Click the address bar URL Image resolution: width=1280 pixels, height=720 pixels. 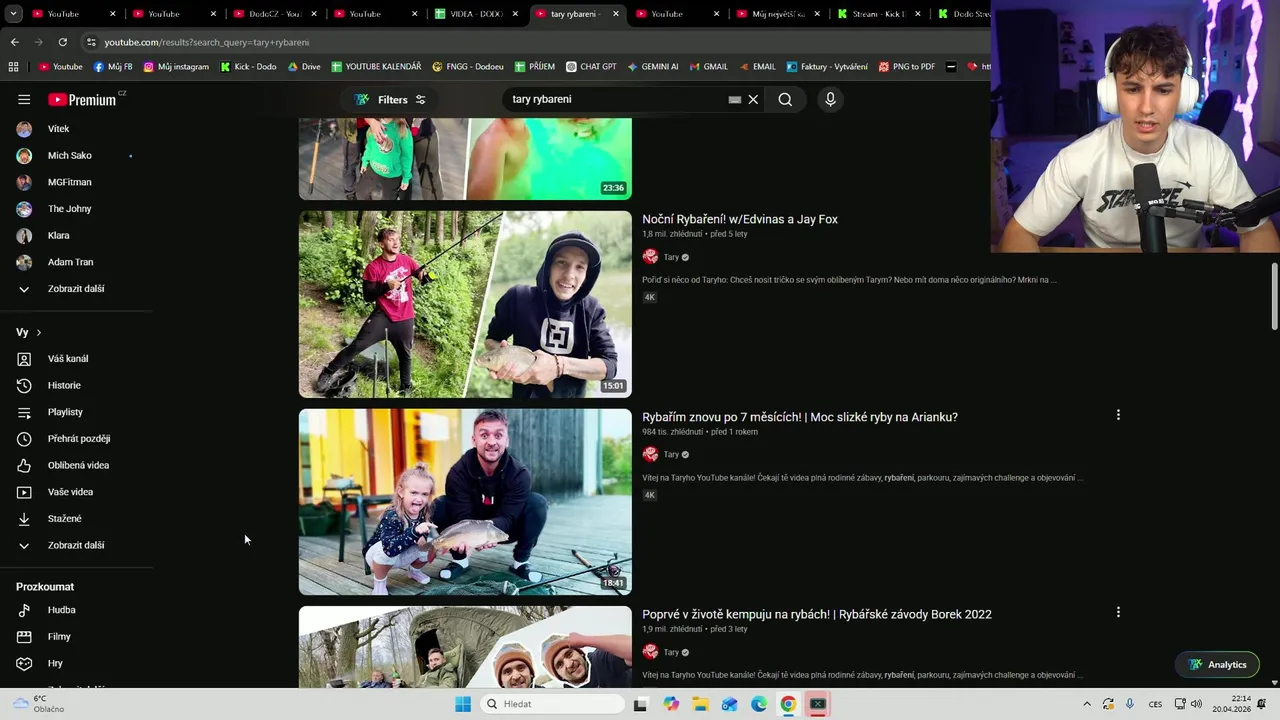point(206,42)
